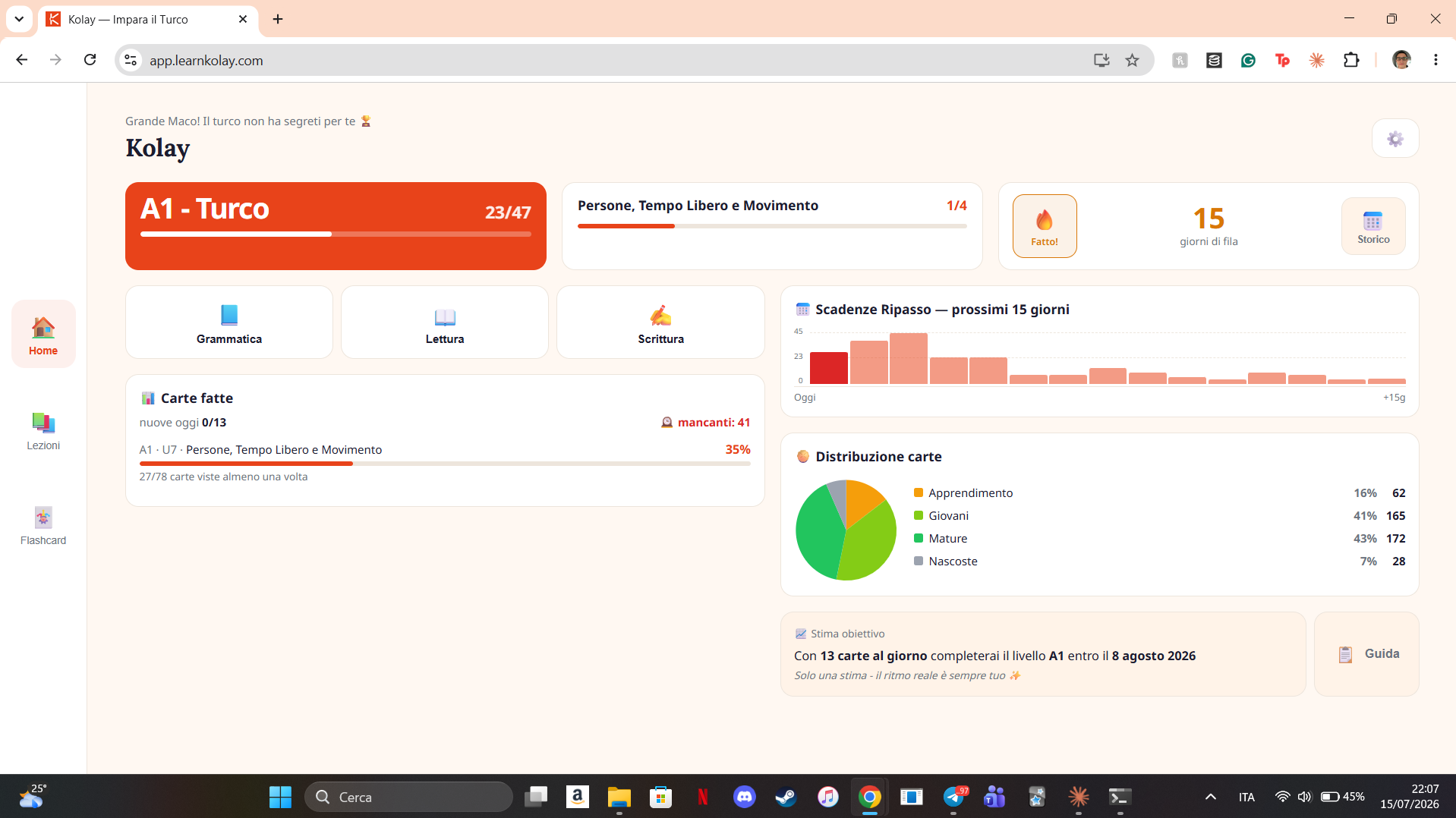
Task: Click the A1 - Turco progress bar
Action: [x=336, y=234]
